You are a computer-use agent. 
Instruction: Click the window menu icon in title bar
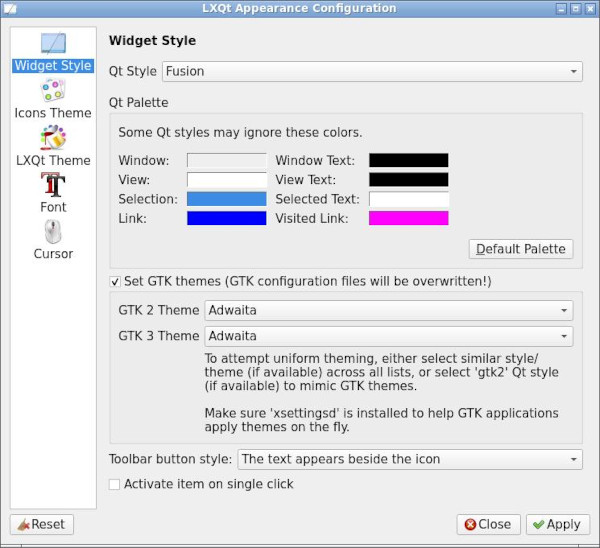click(x=8, y=8)
